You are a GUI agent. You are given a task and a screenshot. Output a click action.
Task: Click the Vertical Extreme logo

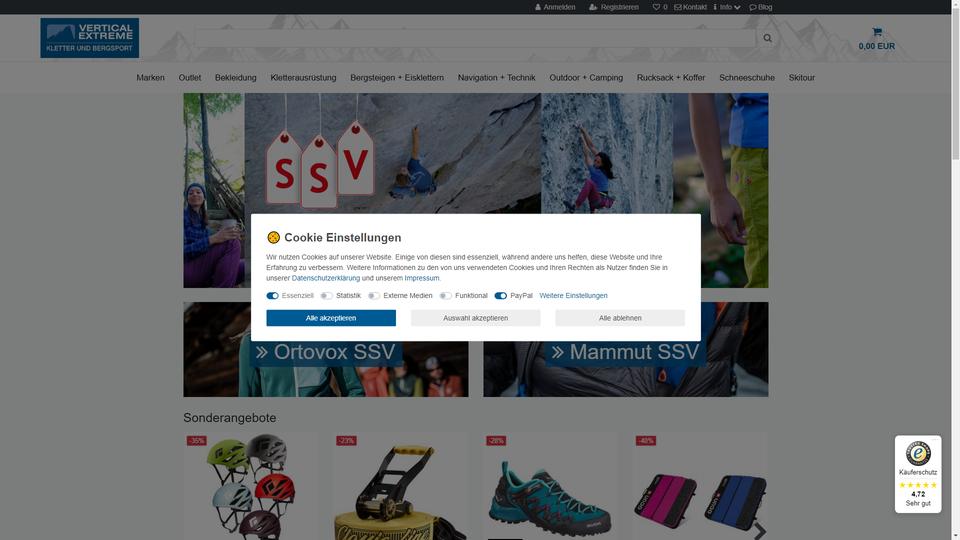89,38
